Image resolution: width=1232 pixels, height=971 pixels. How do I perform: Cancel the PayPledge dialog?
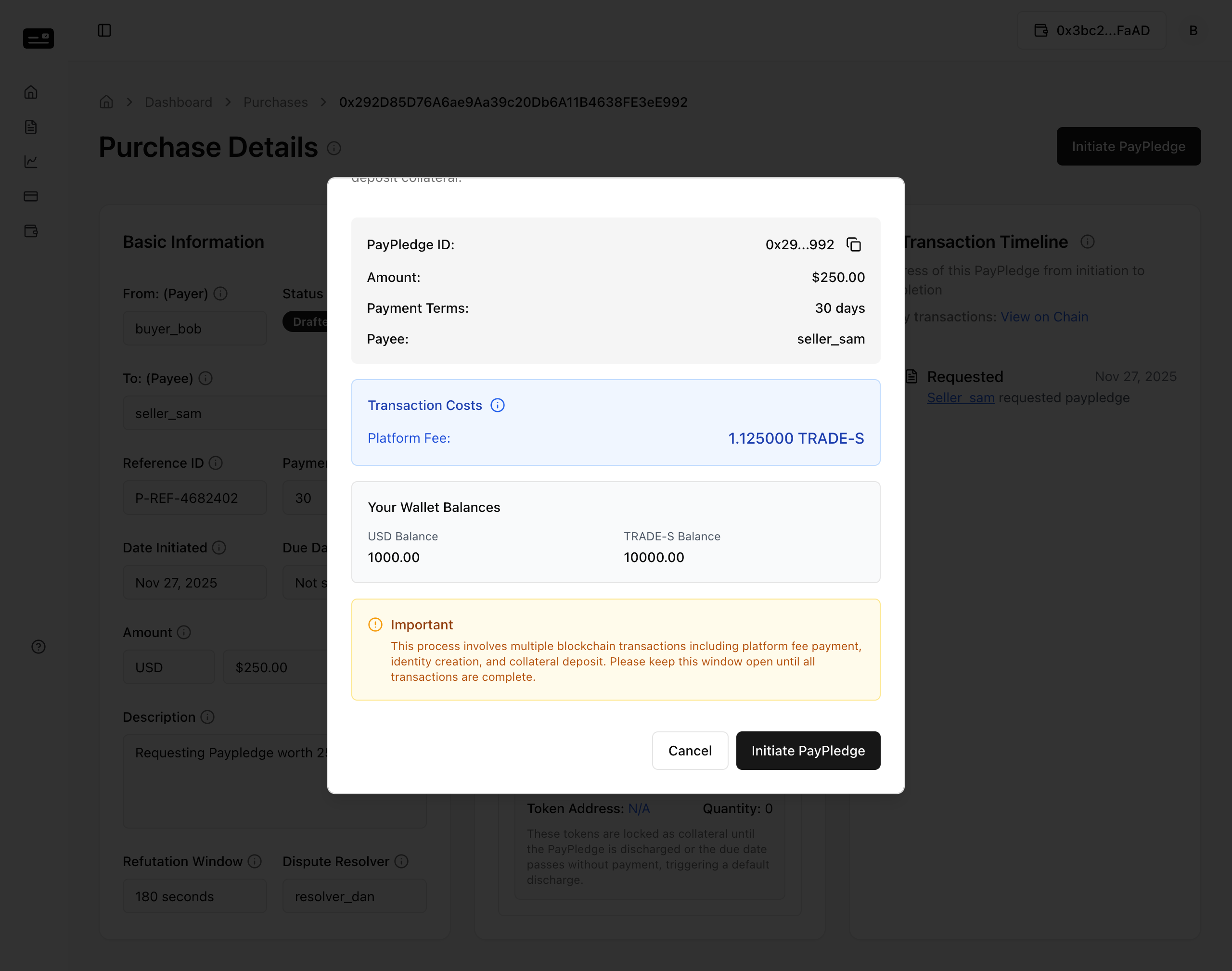click(x=690, y=751)
